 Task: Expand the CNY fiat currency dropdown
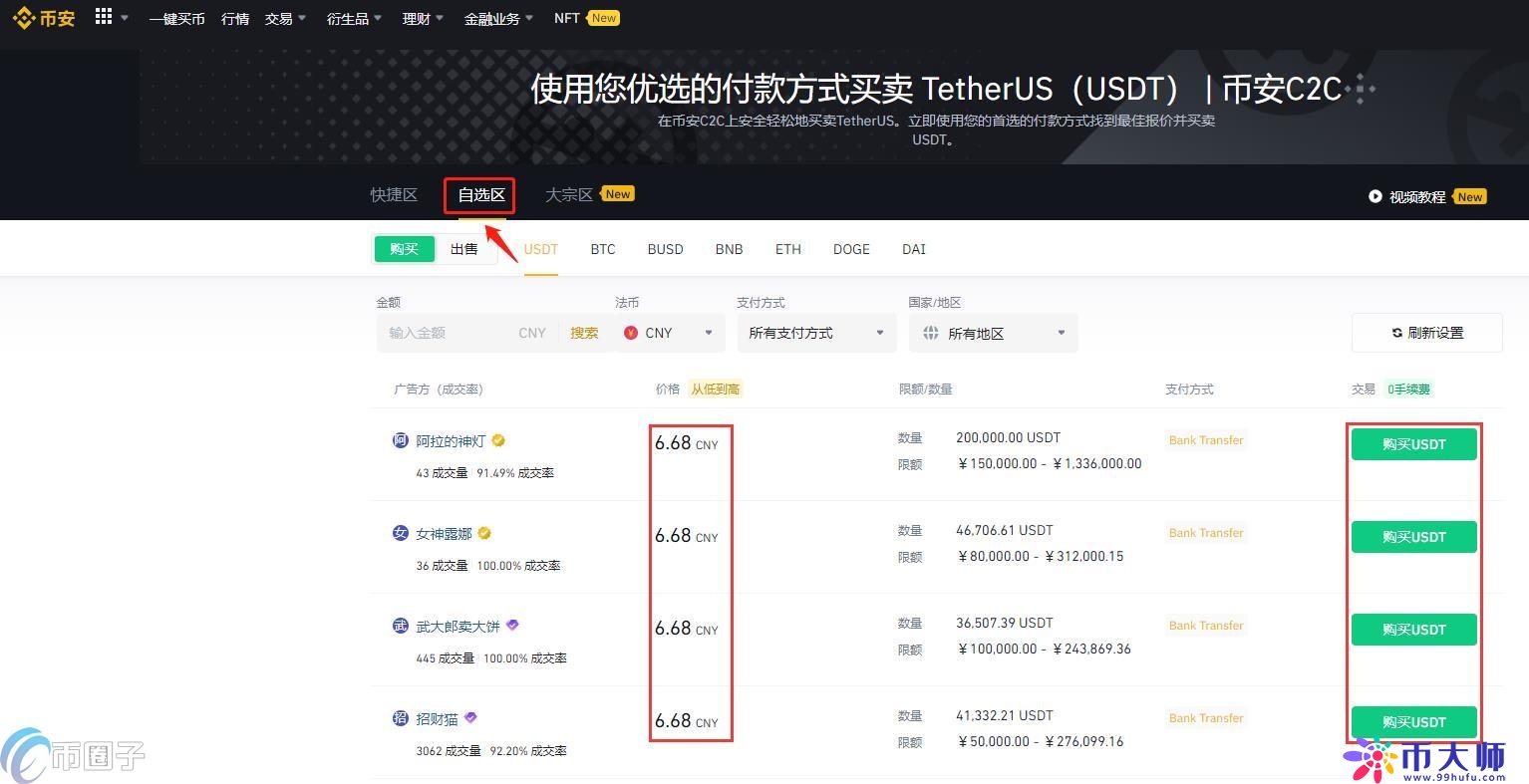pos(670,333)
